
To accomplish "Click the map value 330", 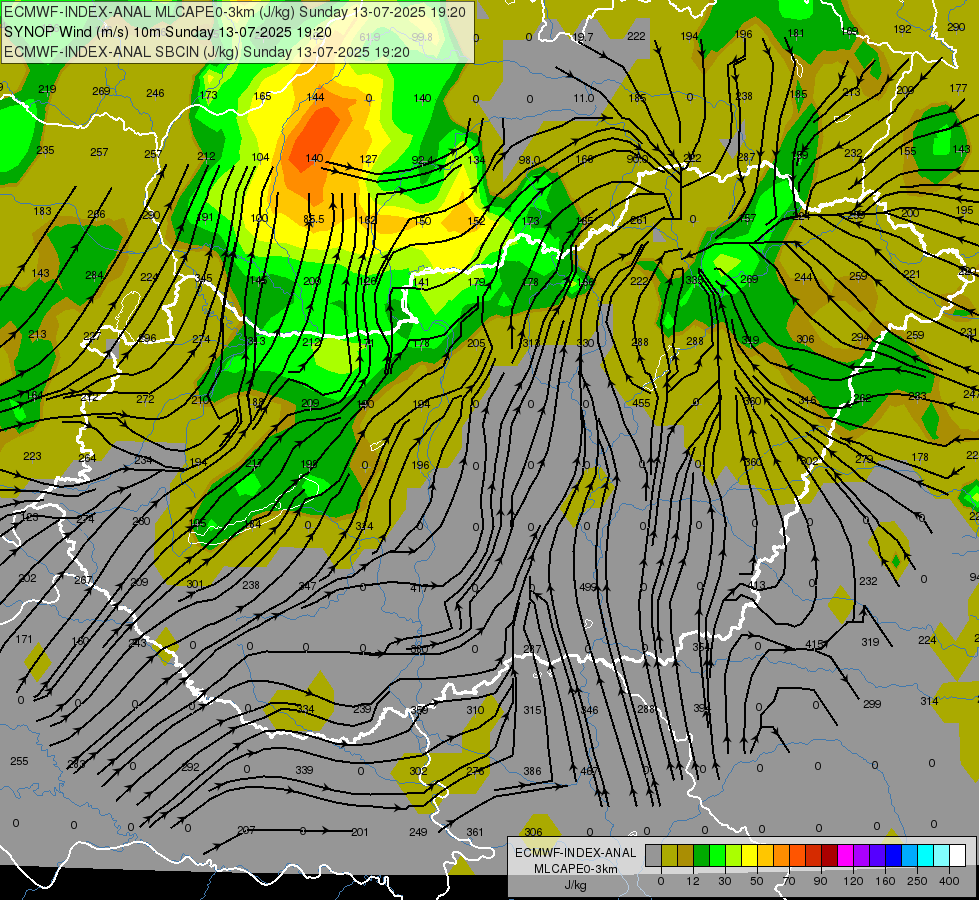I will click(x=585, y=343).
